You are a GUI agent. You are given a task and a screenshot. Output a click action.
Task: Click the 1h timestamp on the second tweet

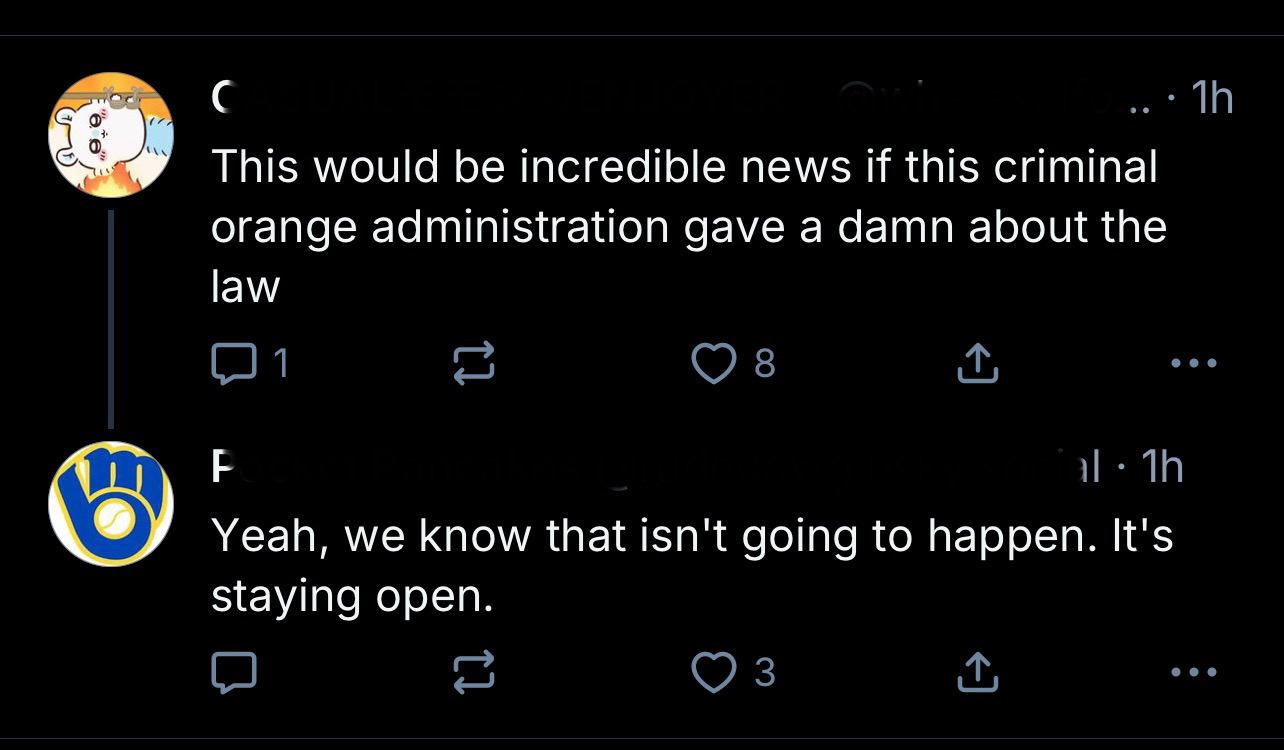coord(1162,467)
